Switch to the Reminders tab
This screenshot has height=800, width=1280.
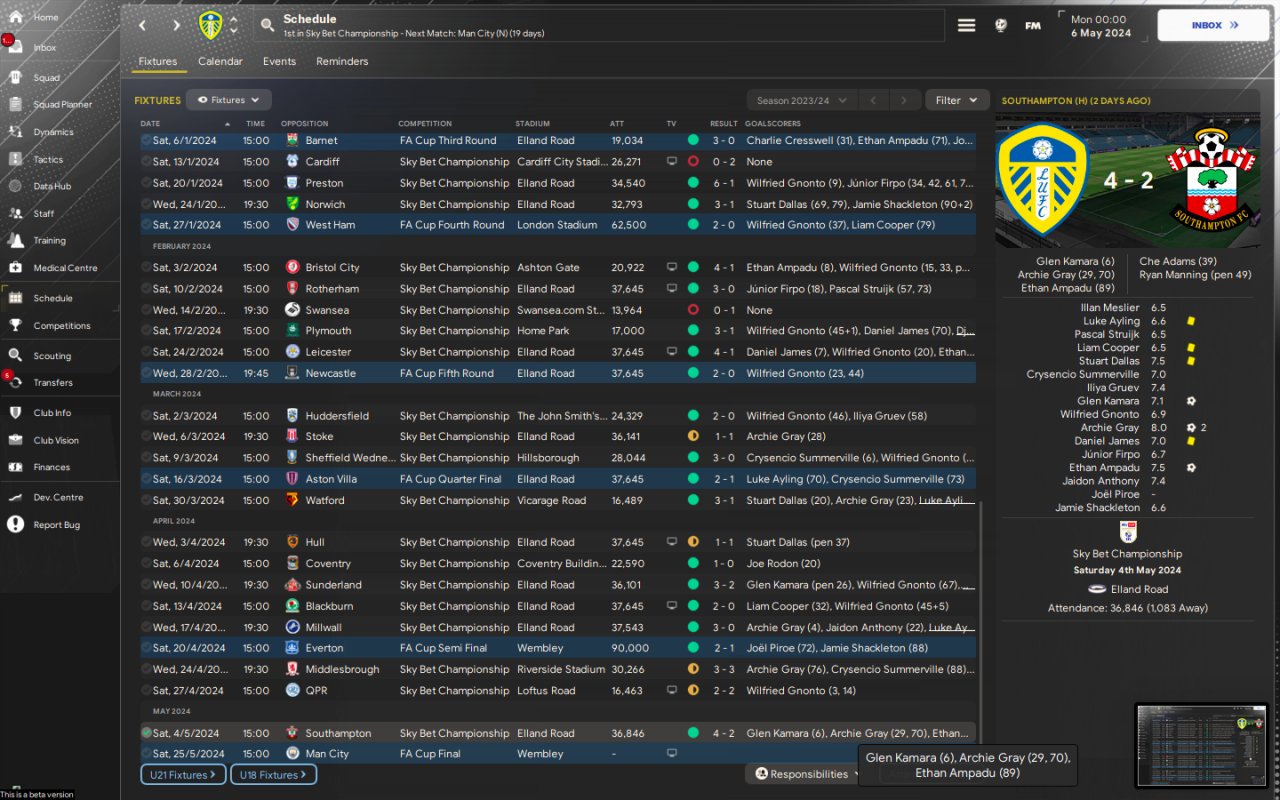point(342,62)
